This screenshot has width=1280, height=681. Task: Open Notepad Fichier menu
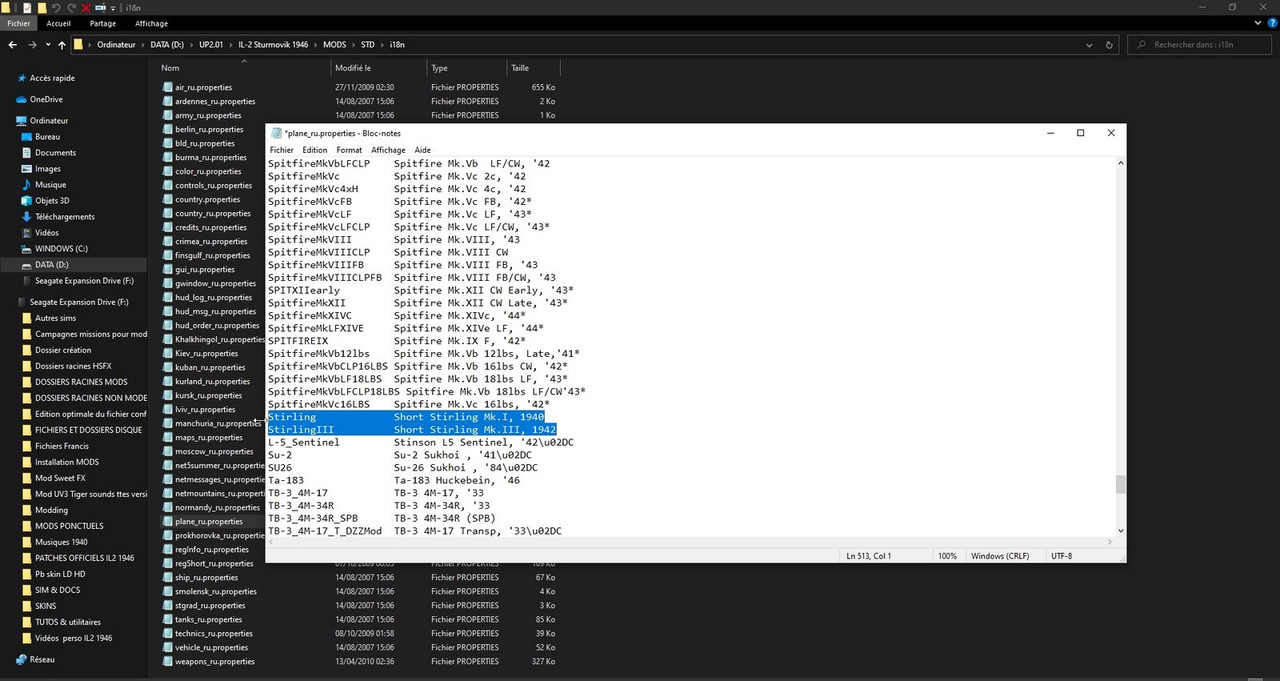[282, 150]
